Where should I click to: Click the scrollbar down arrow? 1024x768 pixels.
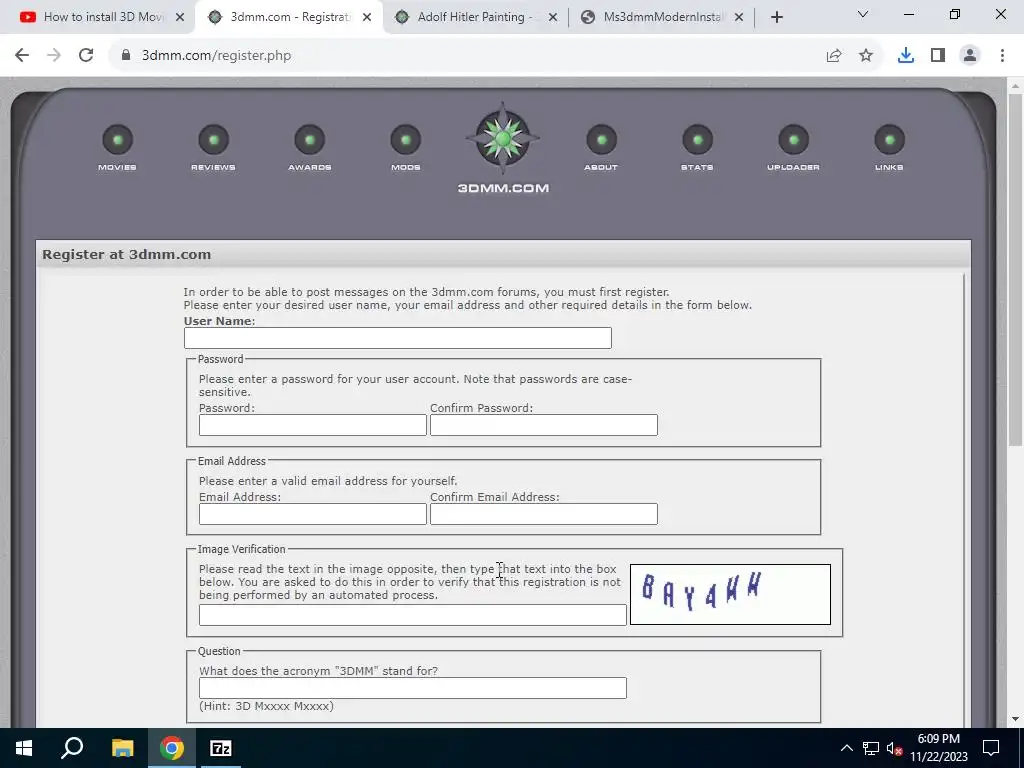[x=1015, y=720]
